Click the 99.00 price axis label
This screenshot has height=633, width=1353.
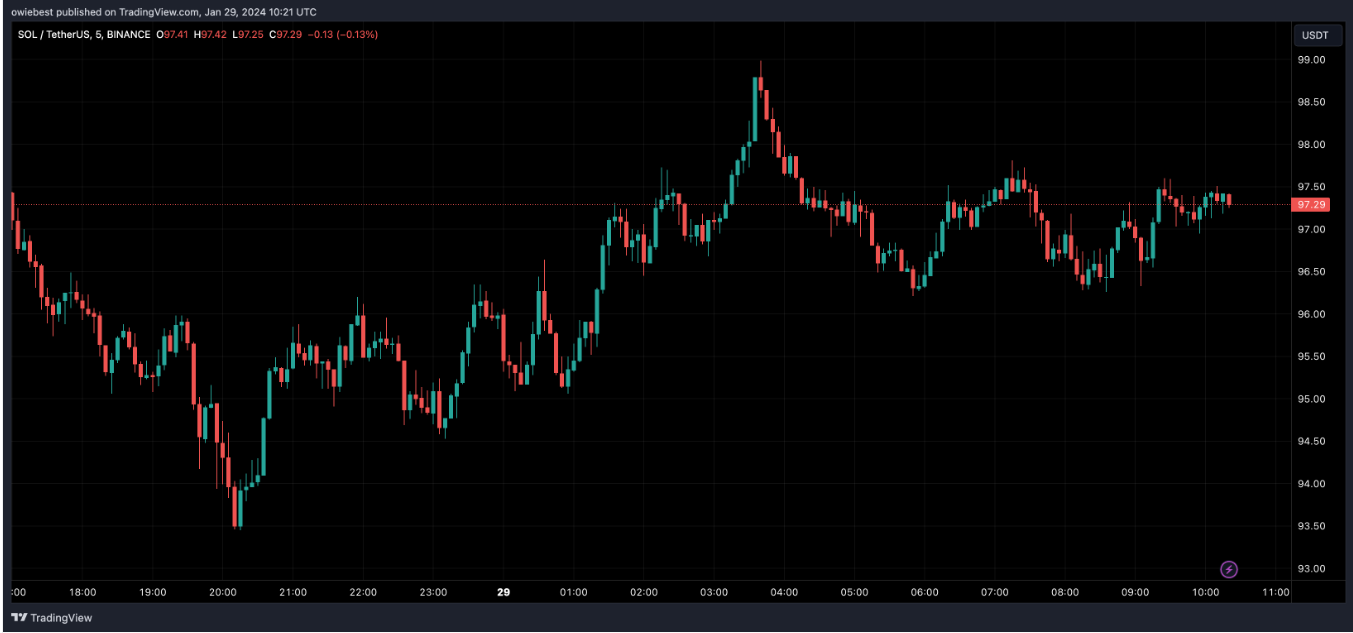pyautogui.click(x=1311, y=60)
